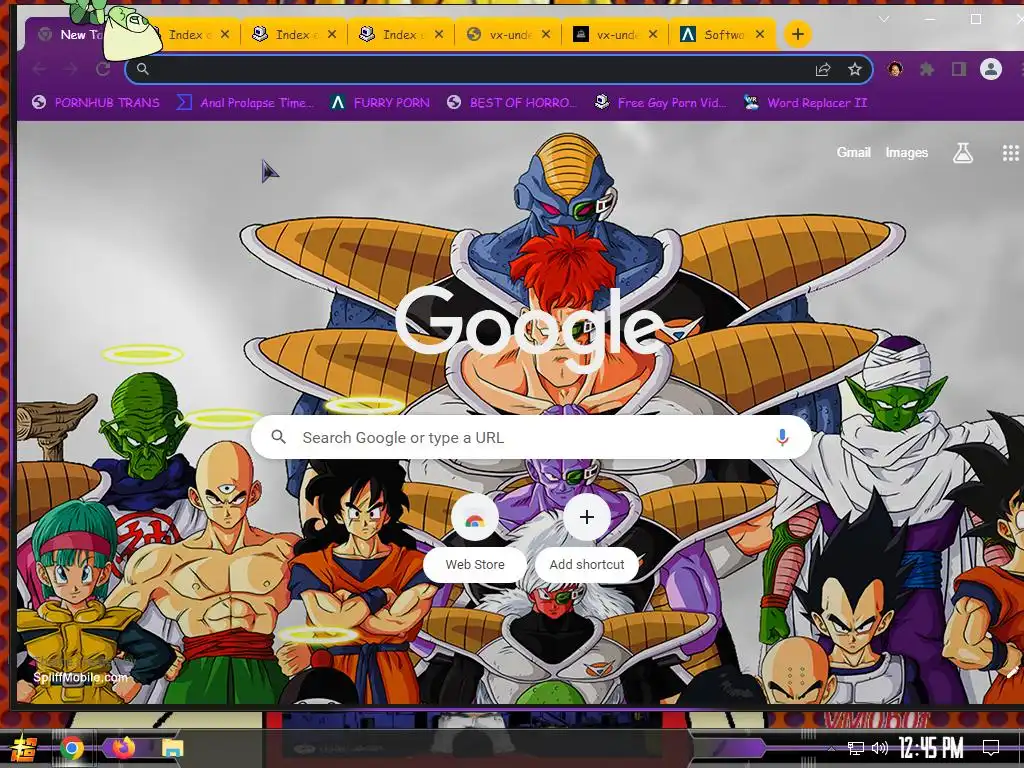
Task: Bookmark this tab with the star icon
Action: [x=854, y=69]
